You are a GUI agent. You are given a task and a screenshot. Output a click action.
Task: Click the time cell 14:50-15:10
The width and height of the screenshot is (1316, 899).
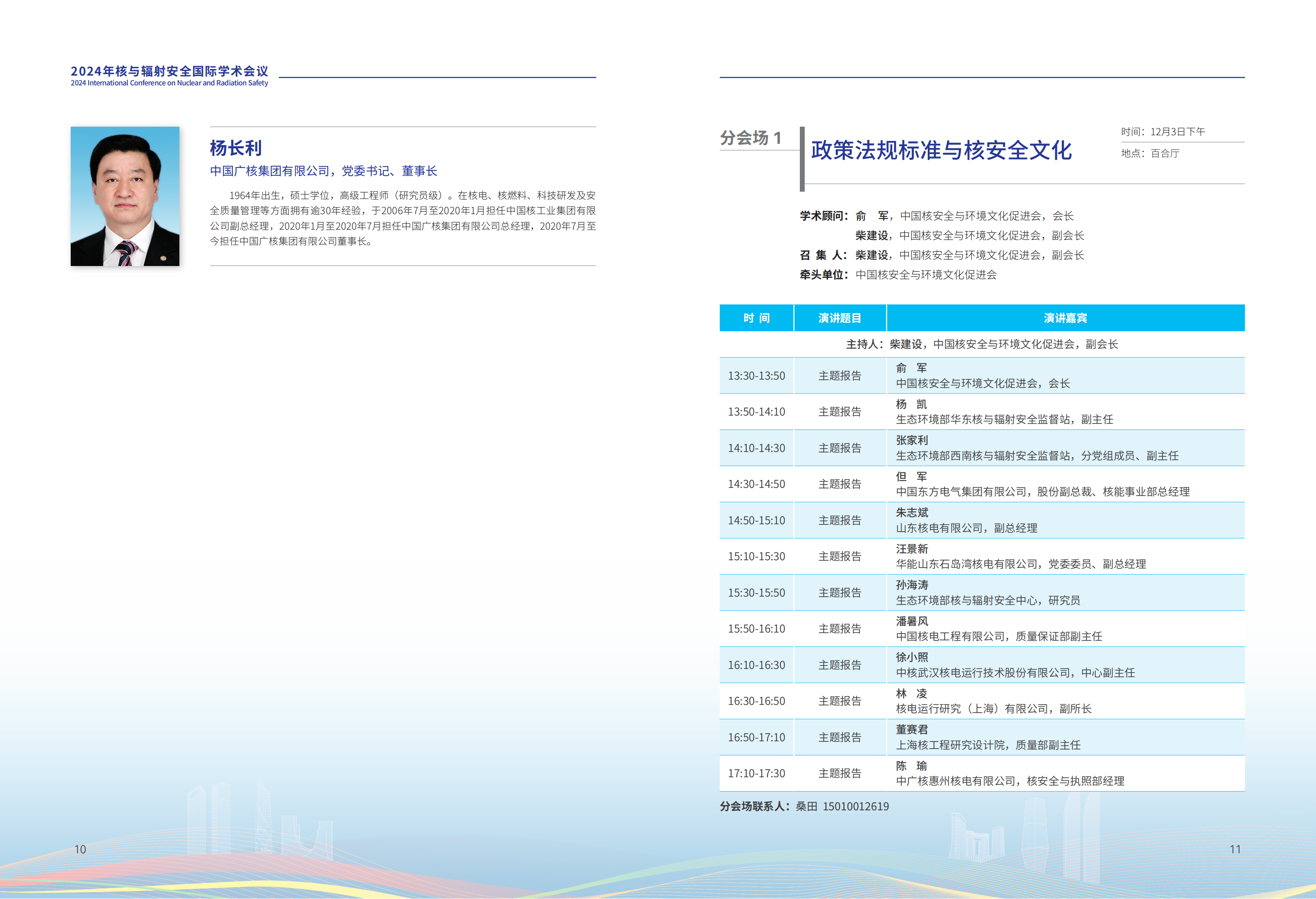pos(756,520)
